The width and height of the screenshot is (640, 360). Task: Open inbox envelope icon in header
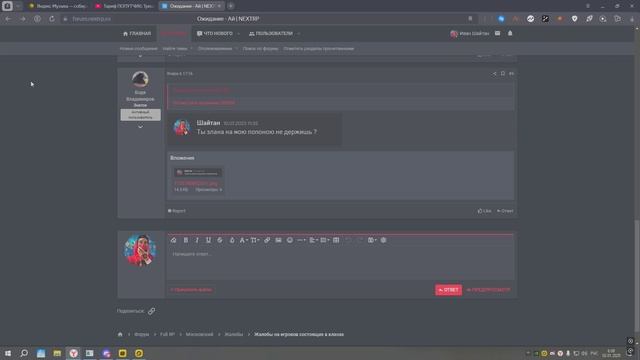coord(497,33)
